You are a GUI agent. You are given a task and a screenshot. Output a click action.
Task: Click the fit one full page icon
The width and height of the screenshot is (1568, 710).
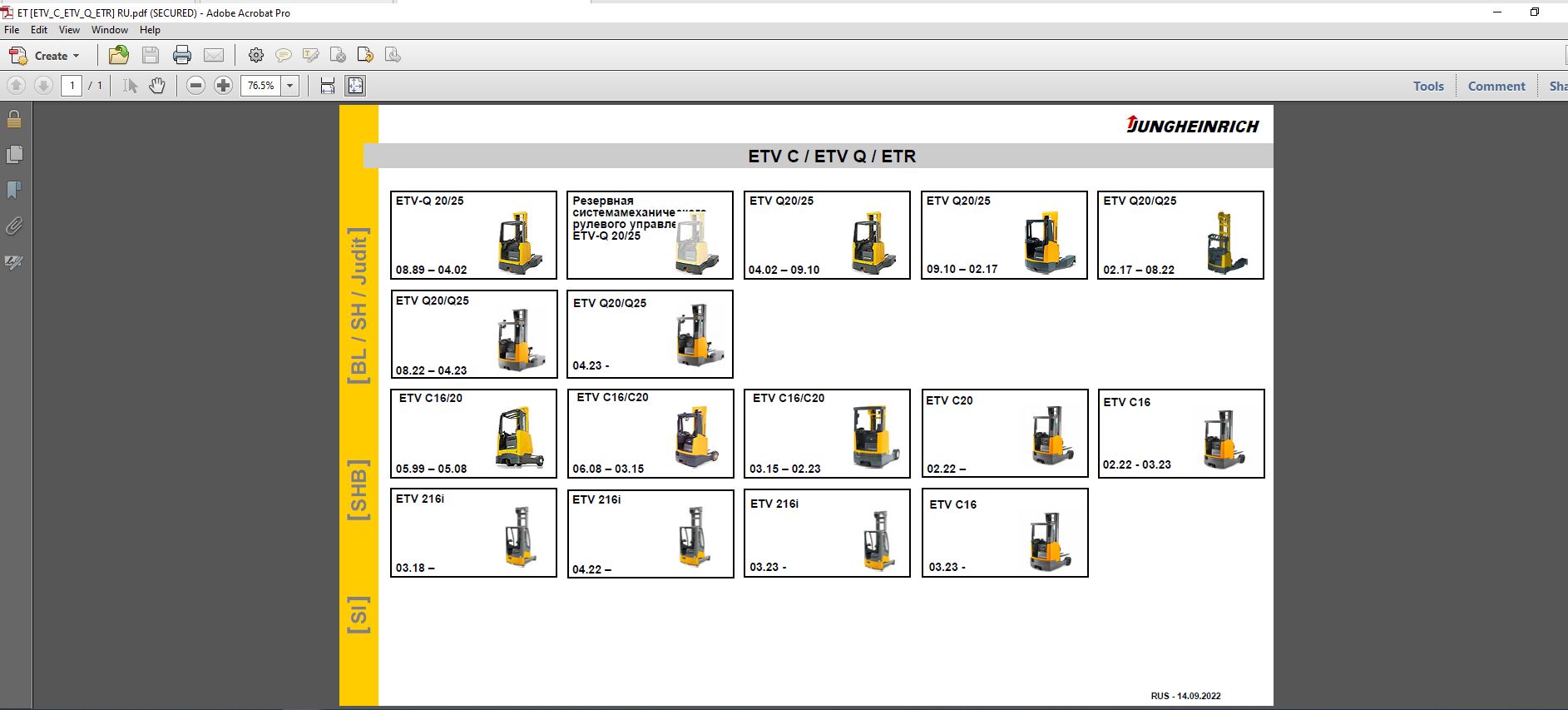point(355,86)
